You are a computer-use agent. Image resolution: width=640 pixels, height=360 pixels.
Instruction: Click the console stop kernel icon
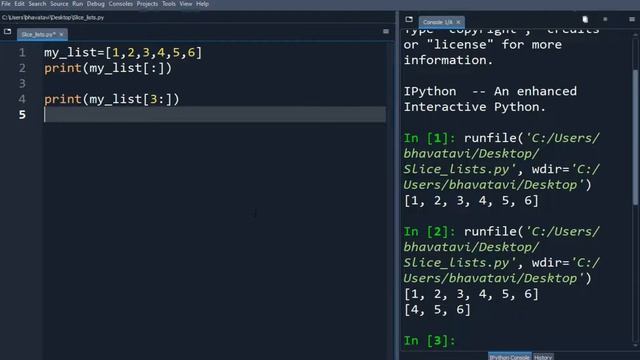coord(605,19)
